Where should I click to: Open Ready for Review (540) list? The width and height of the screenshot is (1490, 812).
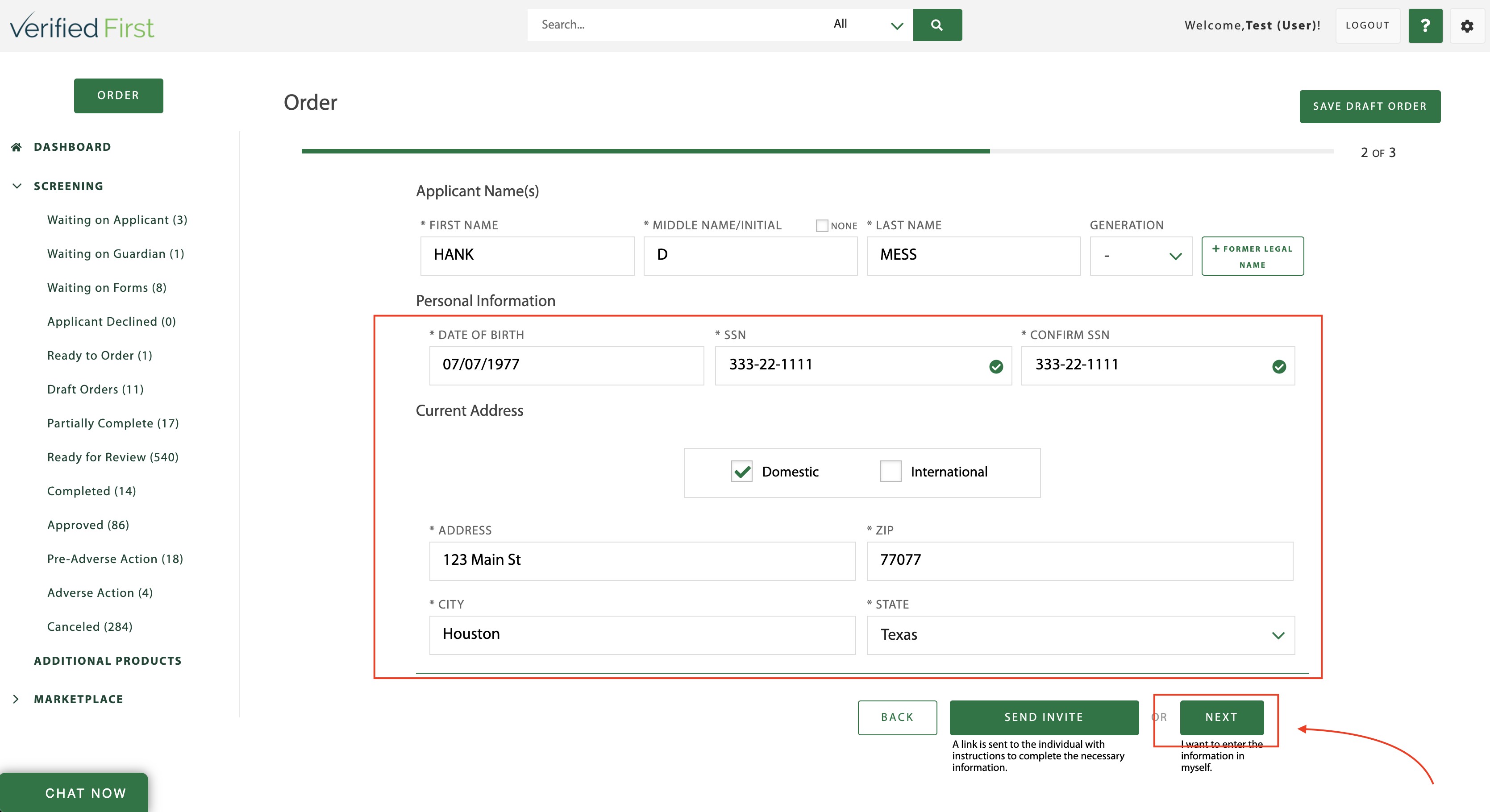click(113, 457)
